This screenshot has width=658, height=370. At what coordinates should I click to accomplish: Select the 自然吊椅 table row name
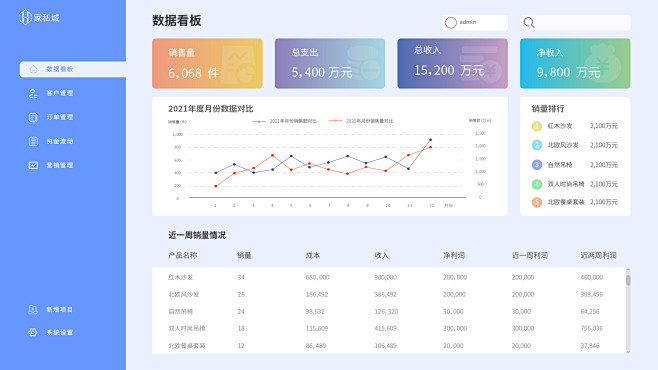pos(180,312)
